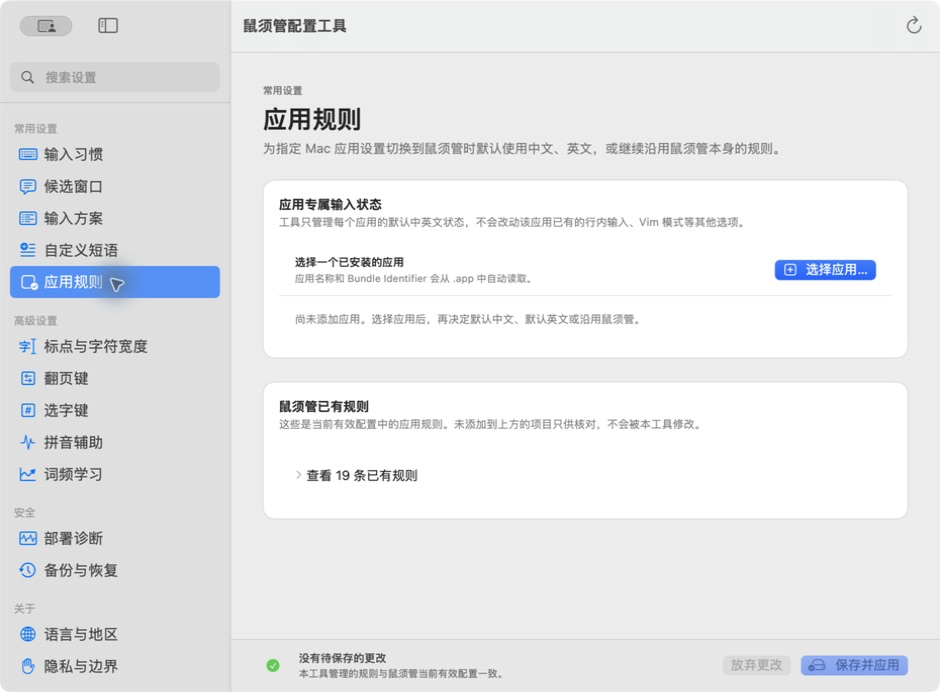Open the 选字键 settings
Screen dimensions: 940x692
tap(115, 410)
